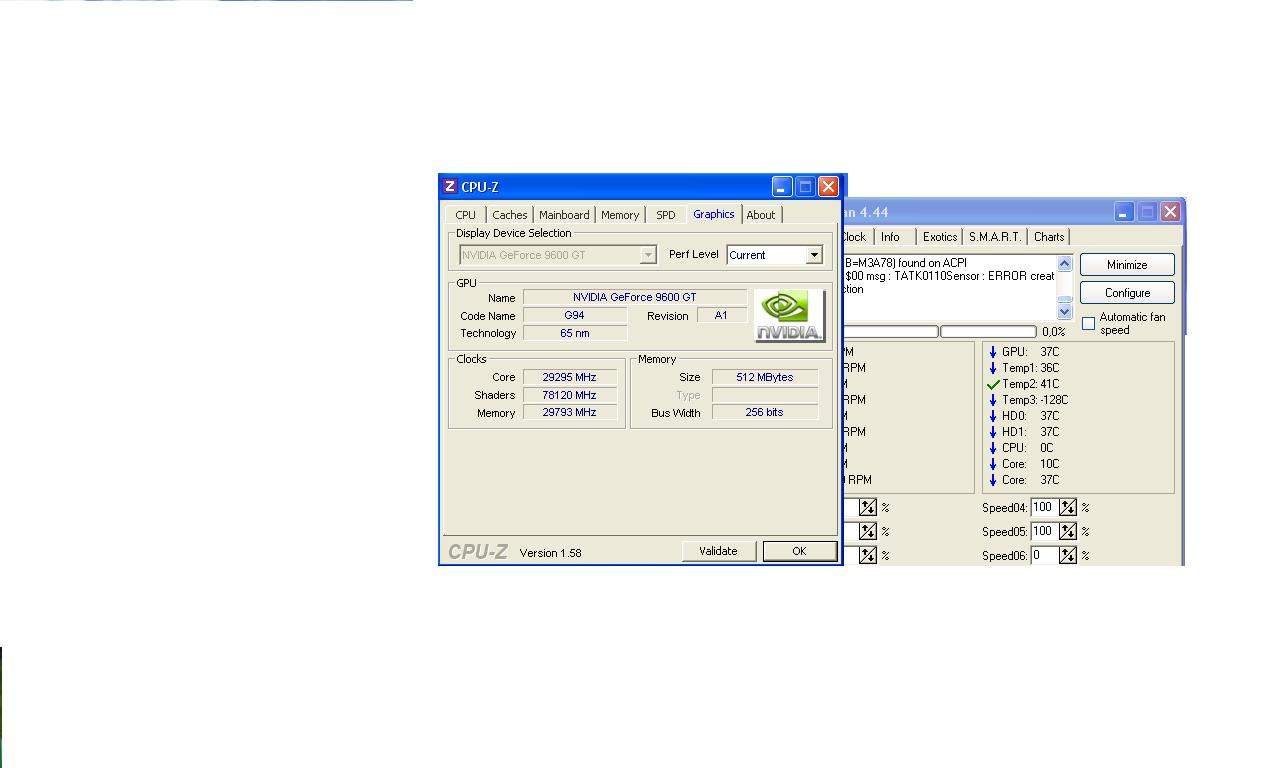The image size is (1280, 768).
Task: Click the SpeedFan log text box
Action: 948,287
